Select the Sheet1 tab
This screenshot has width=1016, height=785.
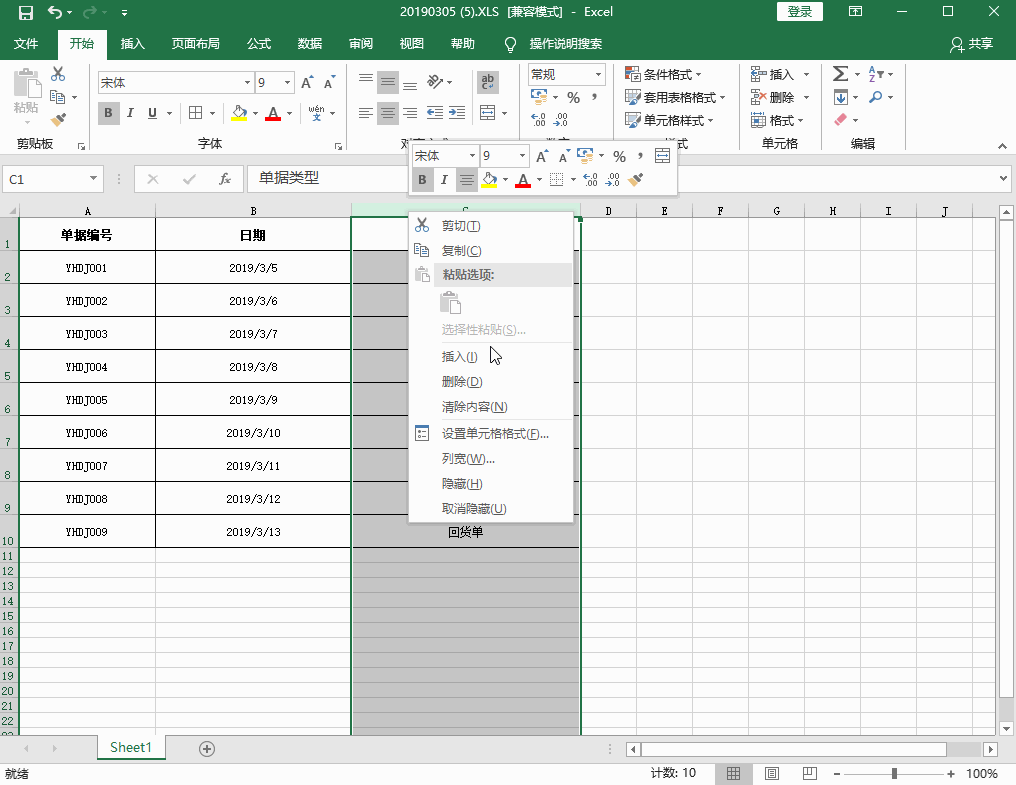(x=131, y=747)
